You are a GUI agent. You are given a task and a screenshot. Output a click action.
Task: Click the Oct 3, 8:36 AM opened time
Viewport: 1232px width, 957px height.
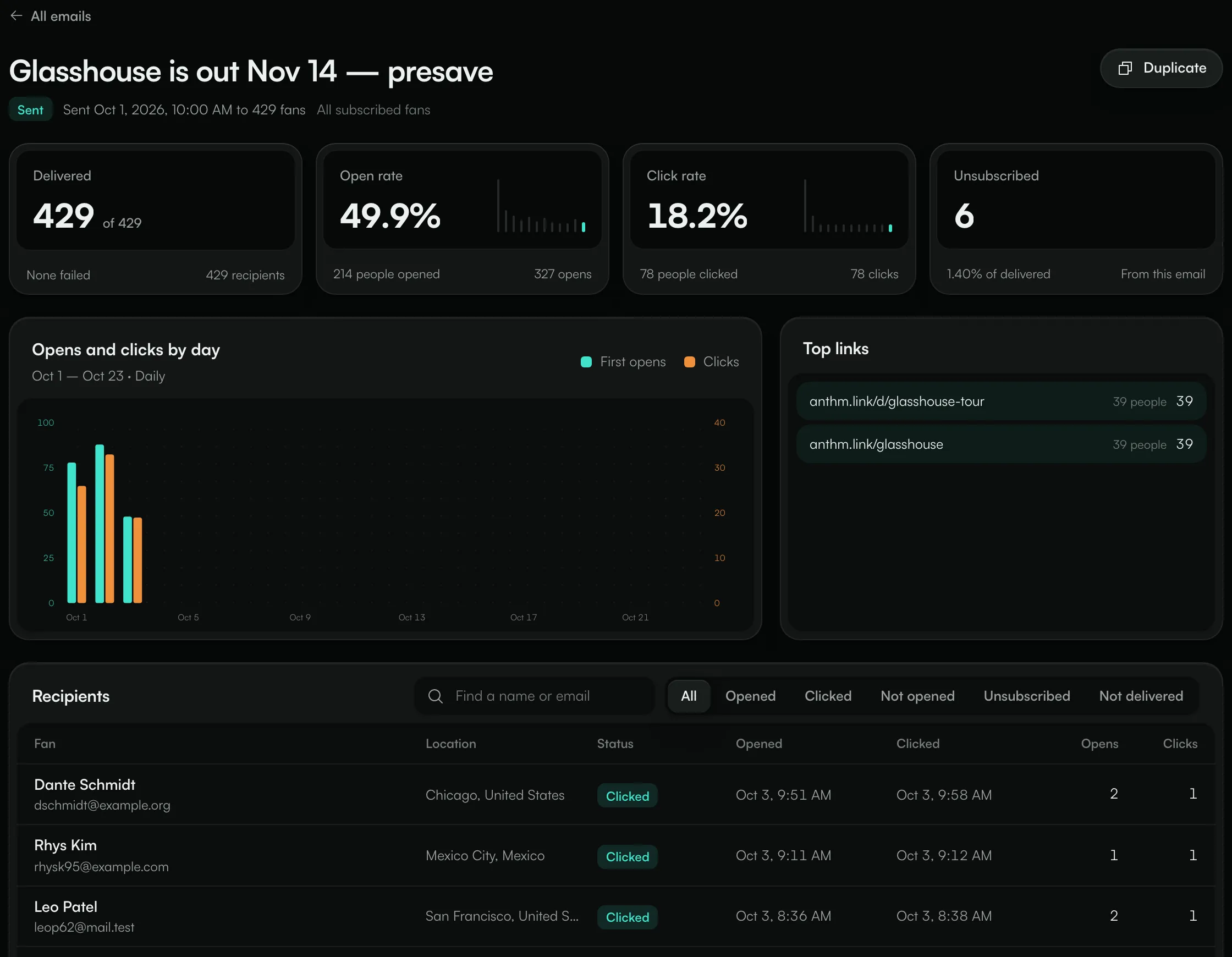click(783, 916)
